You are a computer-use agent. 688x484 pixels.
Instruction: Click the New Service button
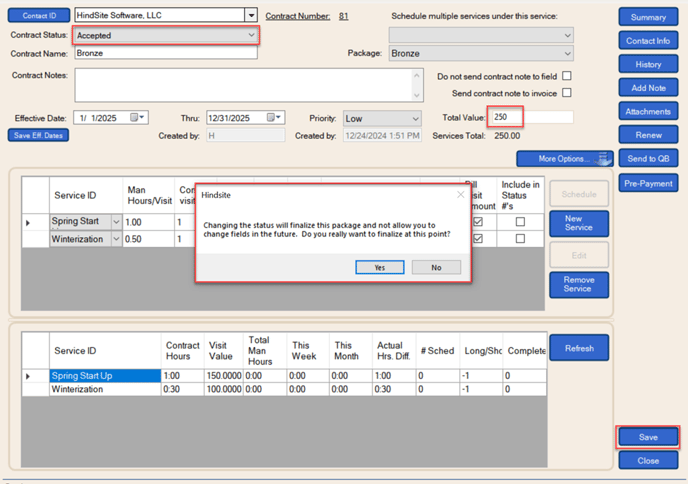click(x=579, y=223)
